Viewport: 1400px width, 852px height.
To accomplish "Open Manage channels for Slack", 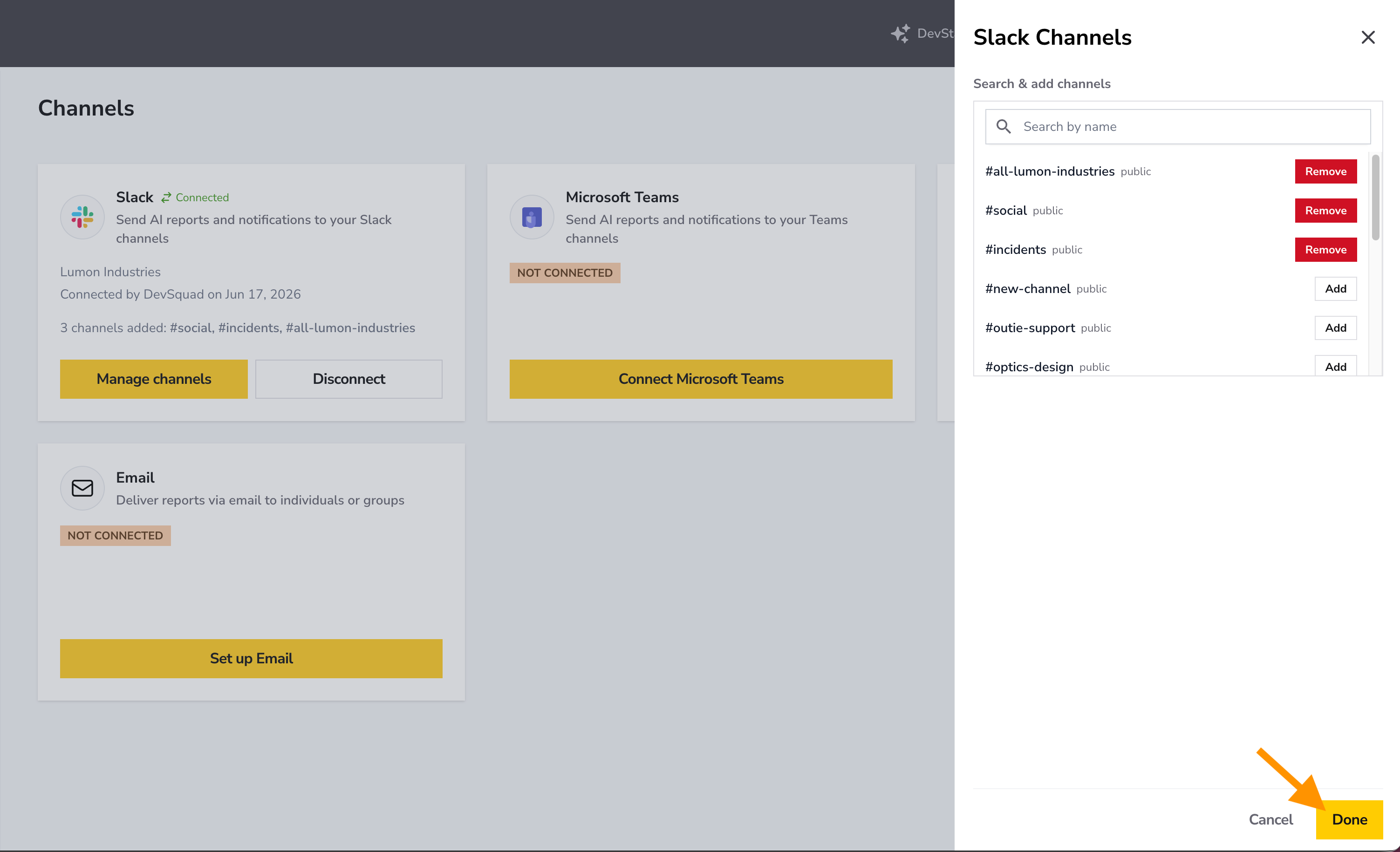I will coord(154,379).
